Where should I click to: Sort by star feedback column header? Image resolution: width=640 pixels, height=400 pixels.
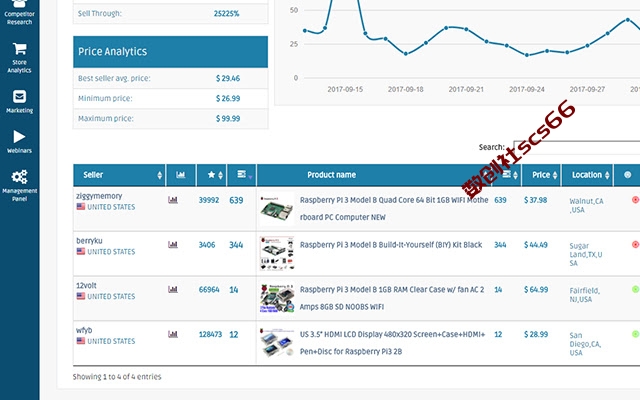point(211,175)
